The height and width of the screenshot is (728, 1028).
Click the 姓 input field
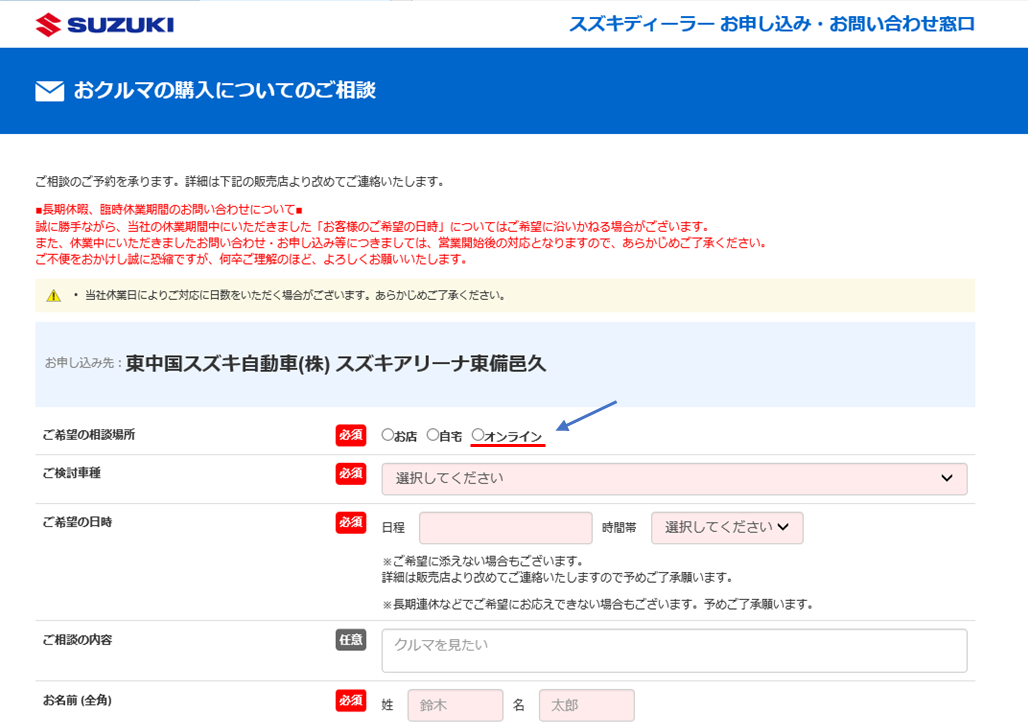(455, 706)
